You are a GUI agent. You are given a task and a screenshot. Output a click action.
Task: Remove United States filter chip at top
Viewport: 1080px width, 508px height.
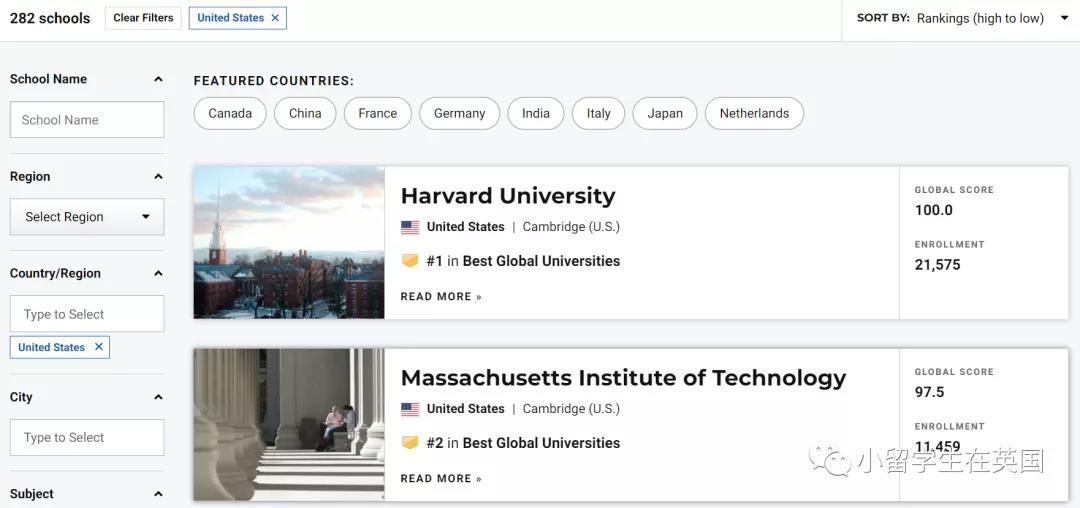pyautogui.click(x=275, y=18)
